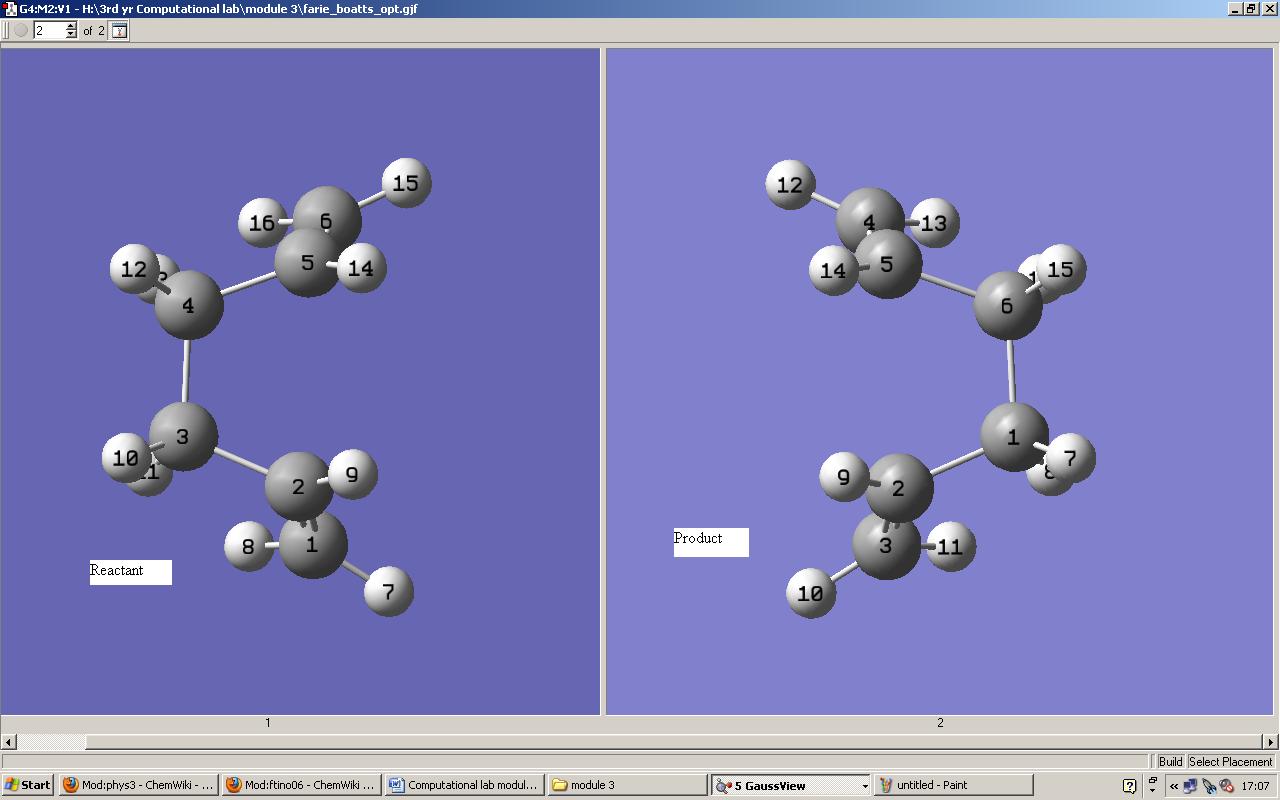
Task: Click the Product label box
Action: click(710, 541)
